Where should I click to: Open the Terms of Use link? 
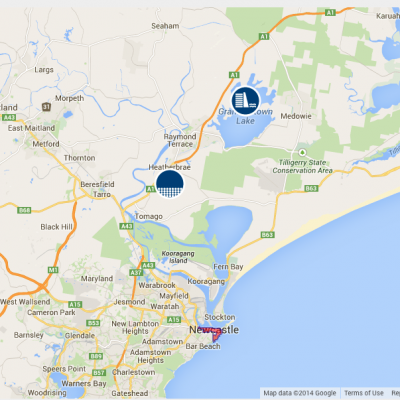tap(364, 393)
